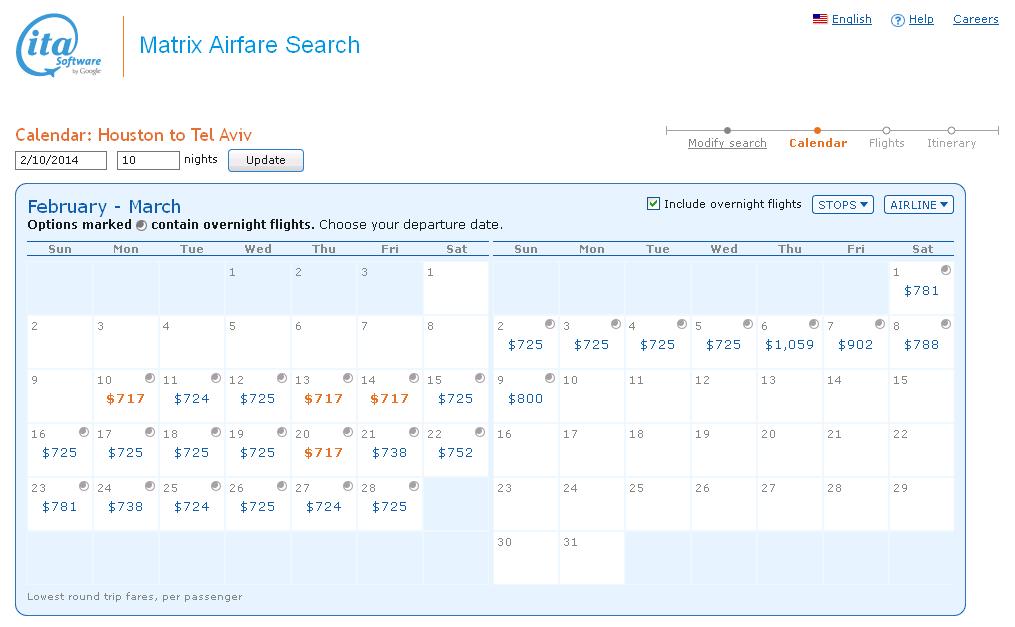Click overnight icon on March 4
This screenshot has height=627, width=1015.
(x=682, y=324)
